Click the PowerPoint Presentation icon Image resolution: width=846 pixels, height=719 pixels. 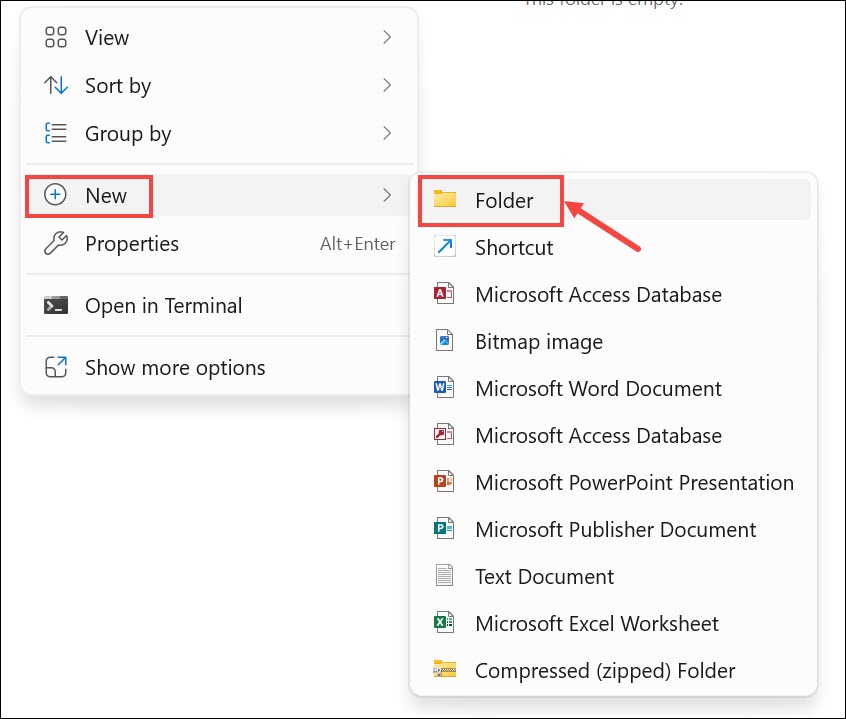coord(445,482)
